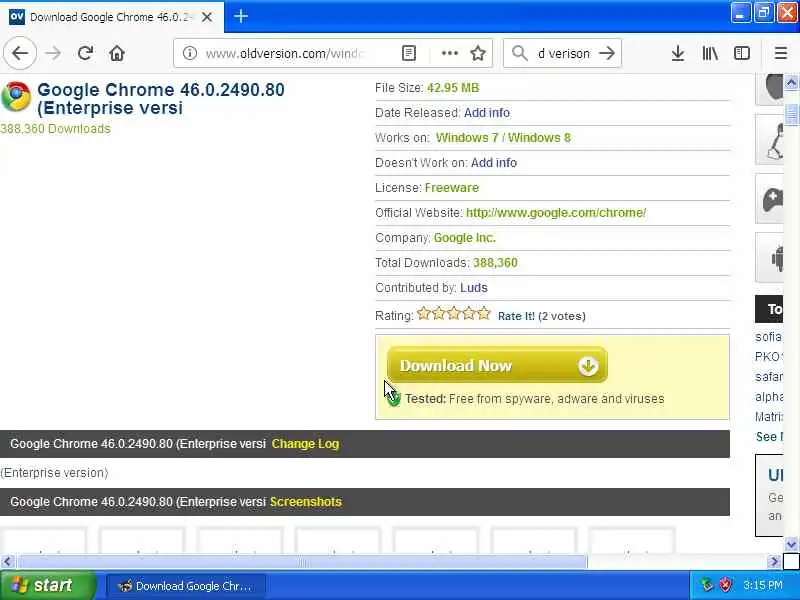Click the Change Log heading
800x600 pixels.
[x=305, y=444]
